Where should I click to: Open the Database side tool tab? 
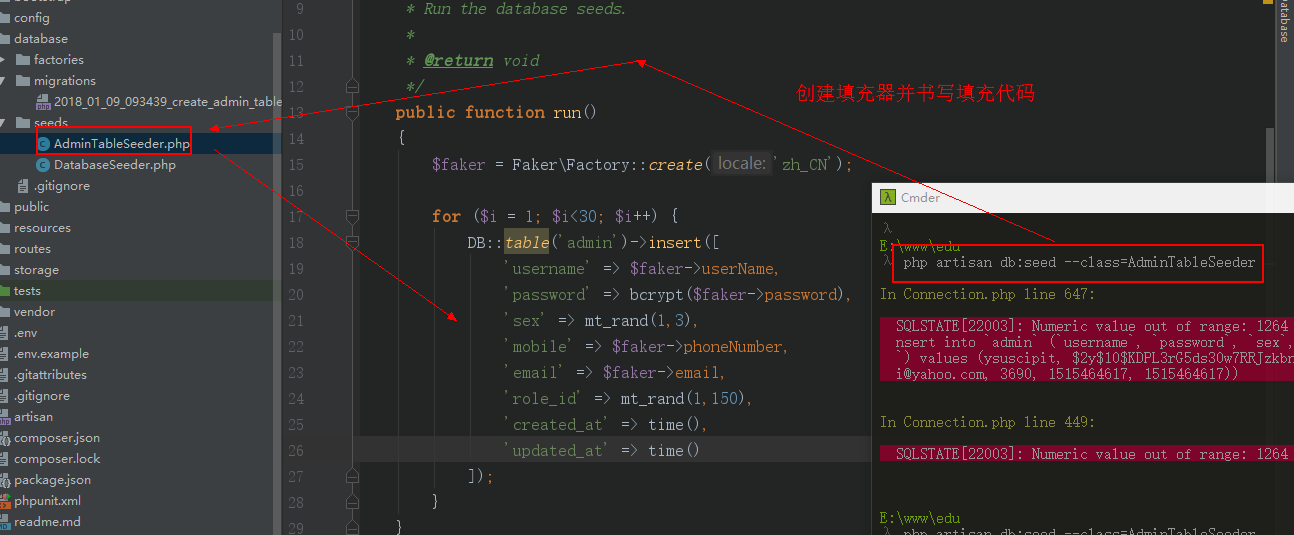[1284, 22]
